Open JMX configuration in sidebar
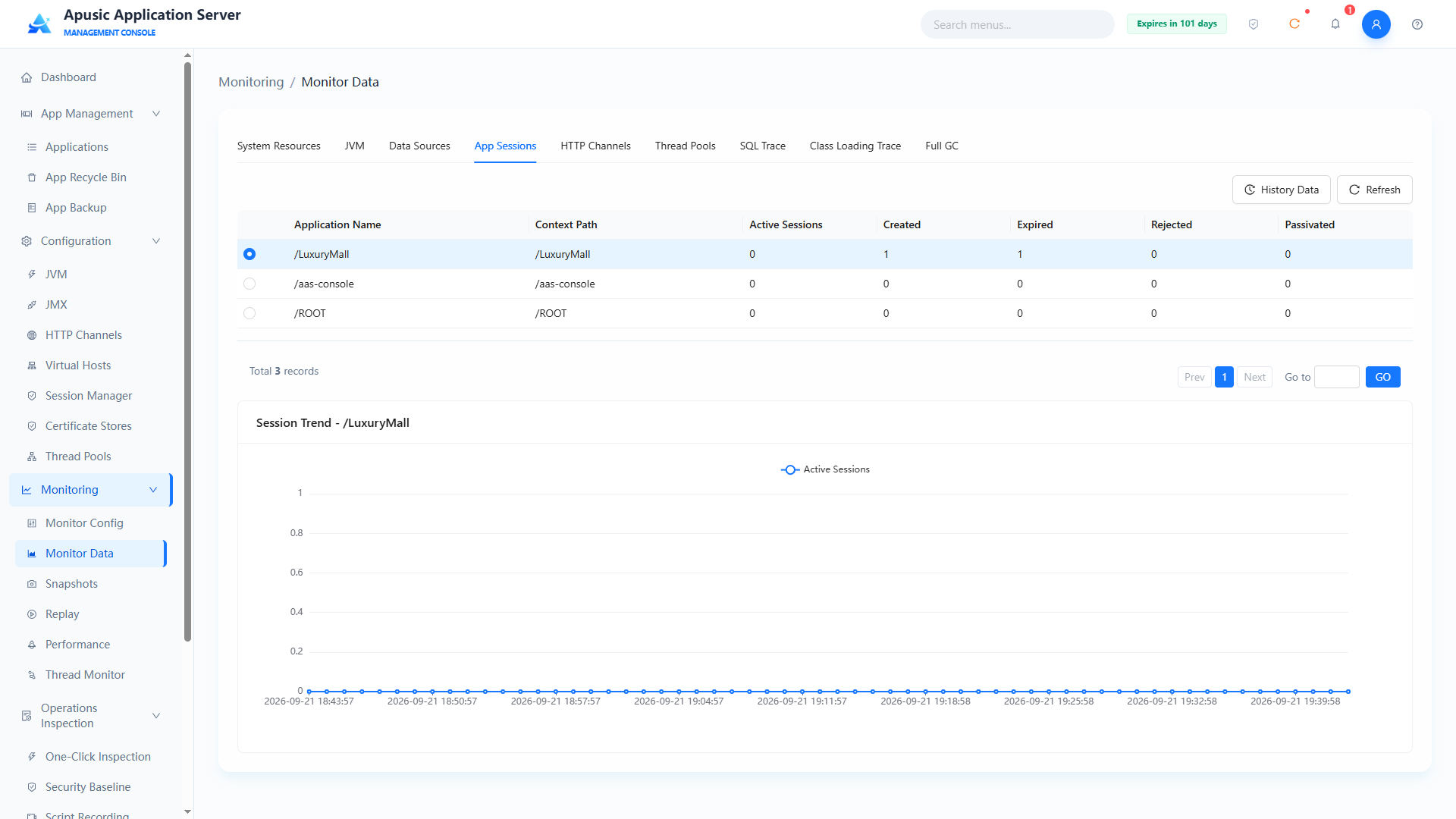 pos(56,305)
